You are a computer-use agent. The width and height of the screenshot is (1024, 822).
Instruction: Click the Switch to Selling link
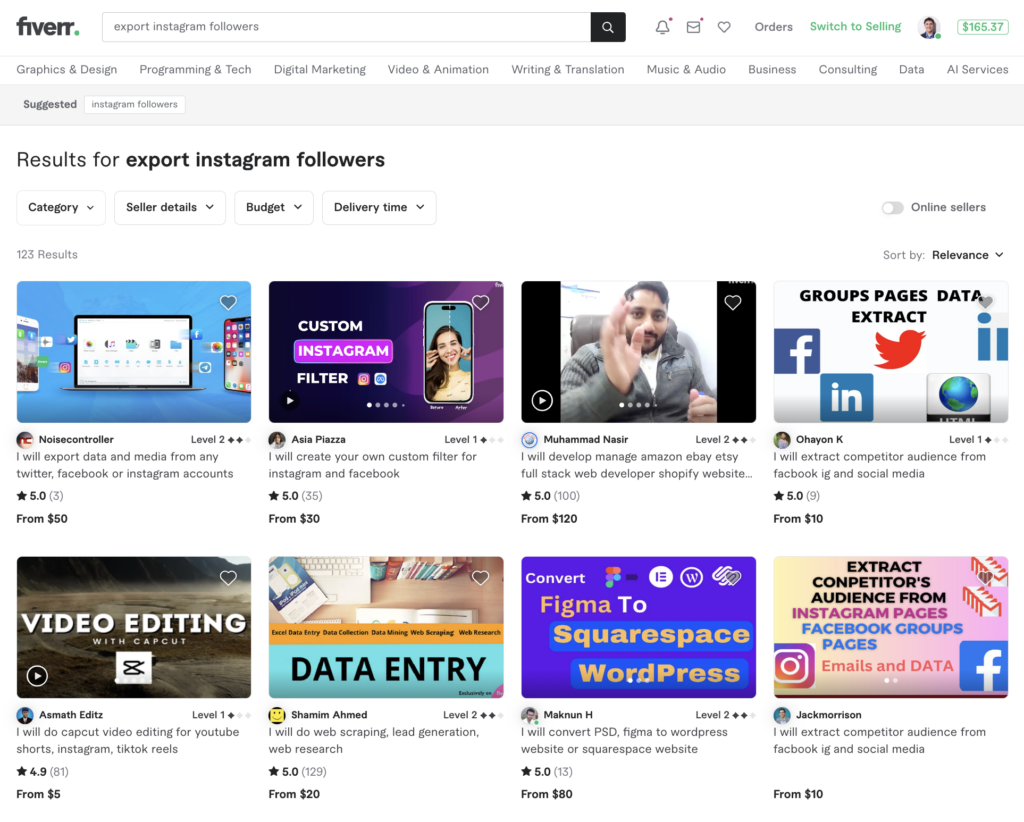click(854, 27)
